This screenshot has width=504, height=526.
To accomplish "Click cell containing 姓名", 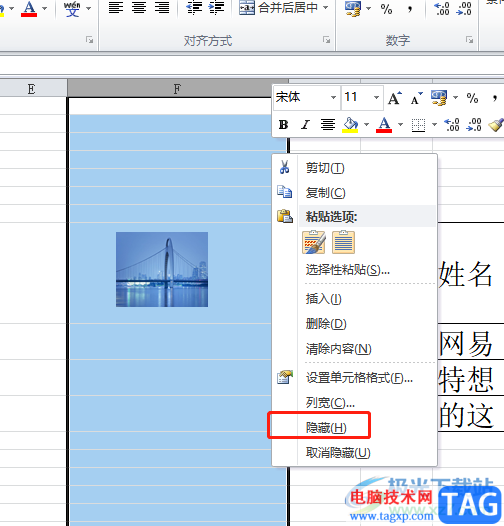I will [470, 273].
